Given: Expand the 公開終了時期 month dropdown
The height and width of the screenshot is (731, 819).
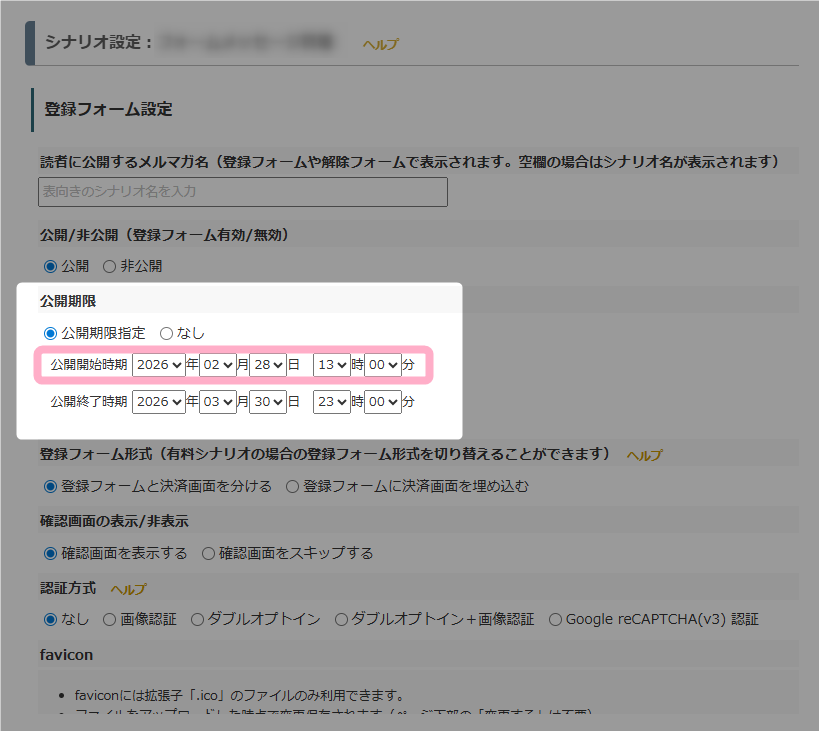Looking at the screenshot, I should [217, 402].
